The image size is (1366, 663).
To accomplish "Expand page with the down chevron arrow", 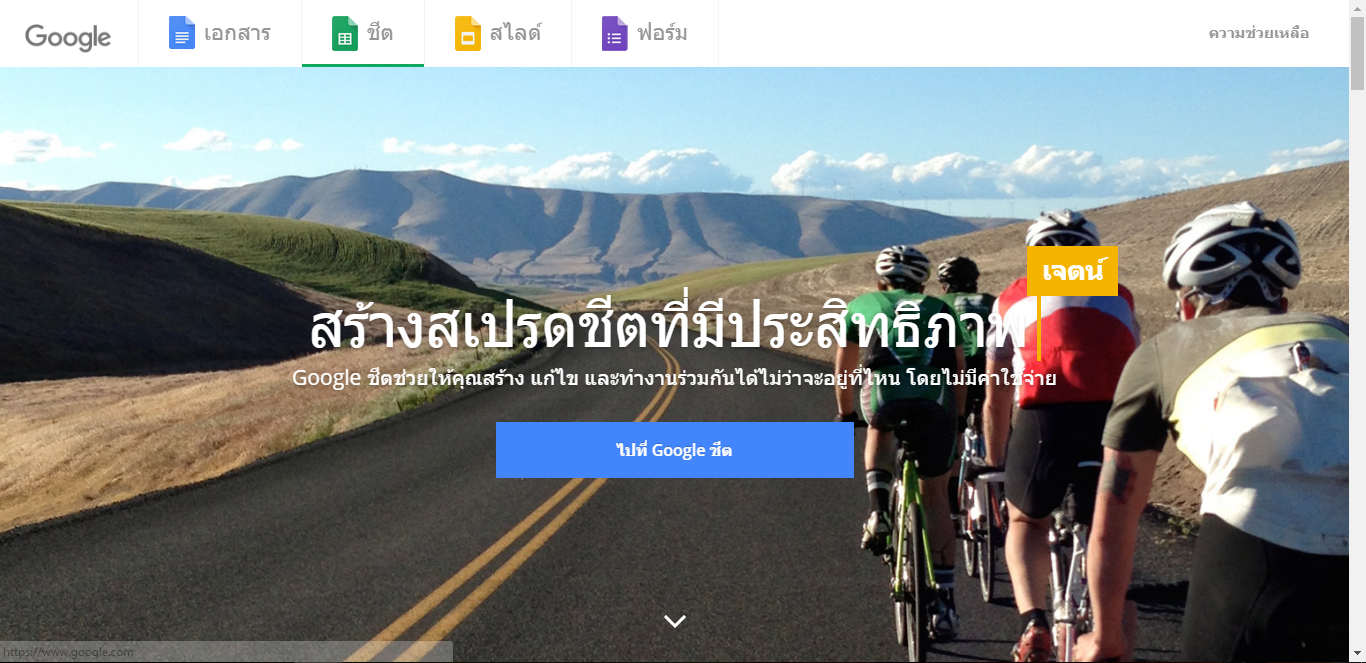I will point(675,621).
